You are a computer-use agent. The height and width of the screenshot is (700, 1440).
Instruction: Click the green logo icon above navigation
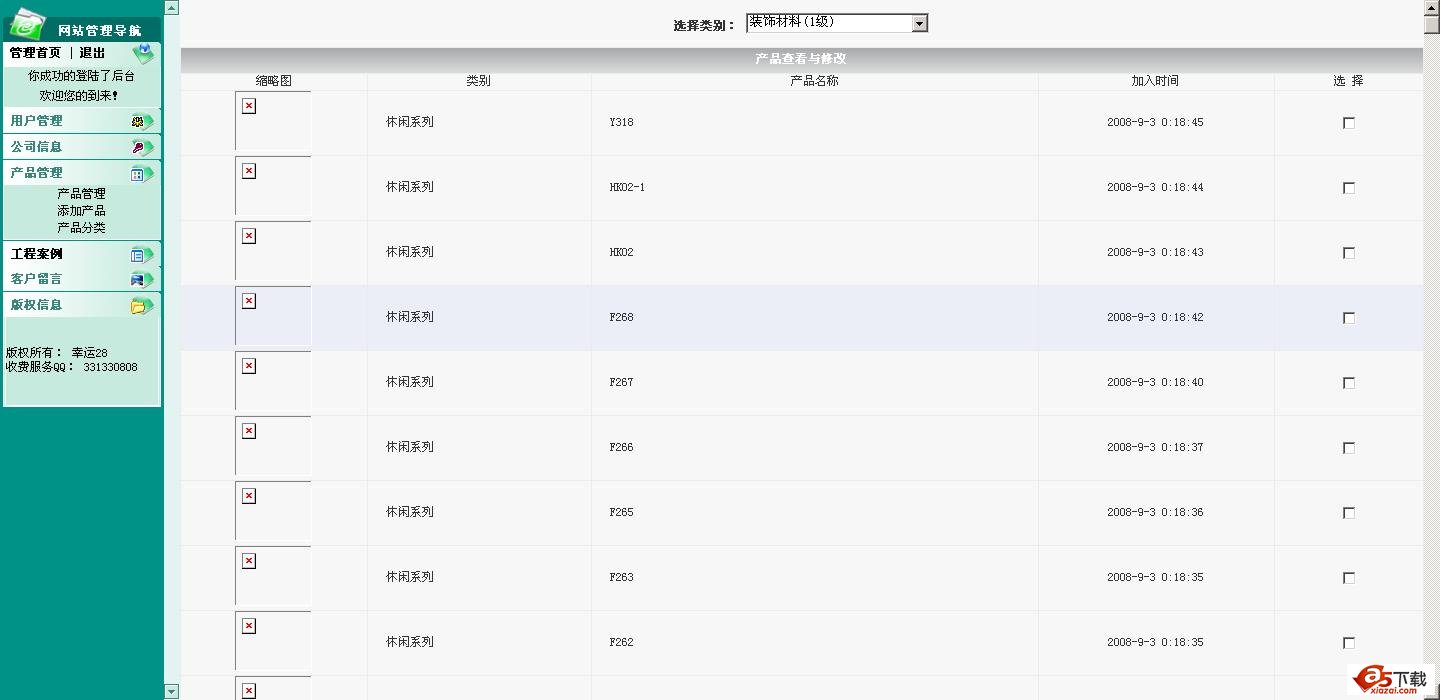tap(27, 23)
